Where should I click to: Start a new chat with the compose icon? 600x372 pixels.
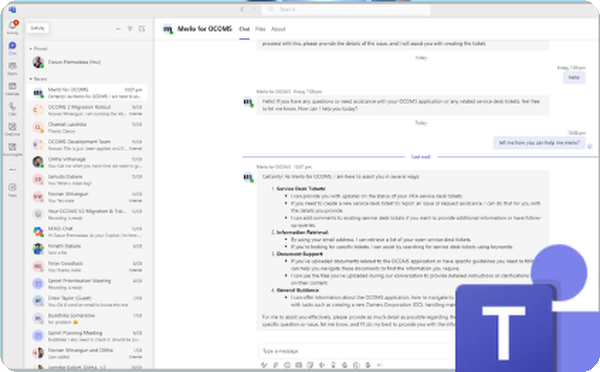(x=142, y=29)
